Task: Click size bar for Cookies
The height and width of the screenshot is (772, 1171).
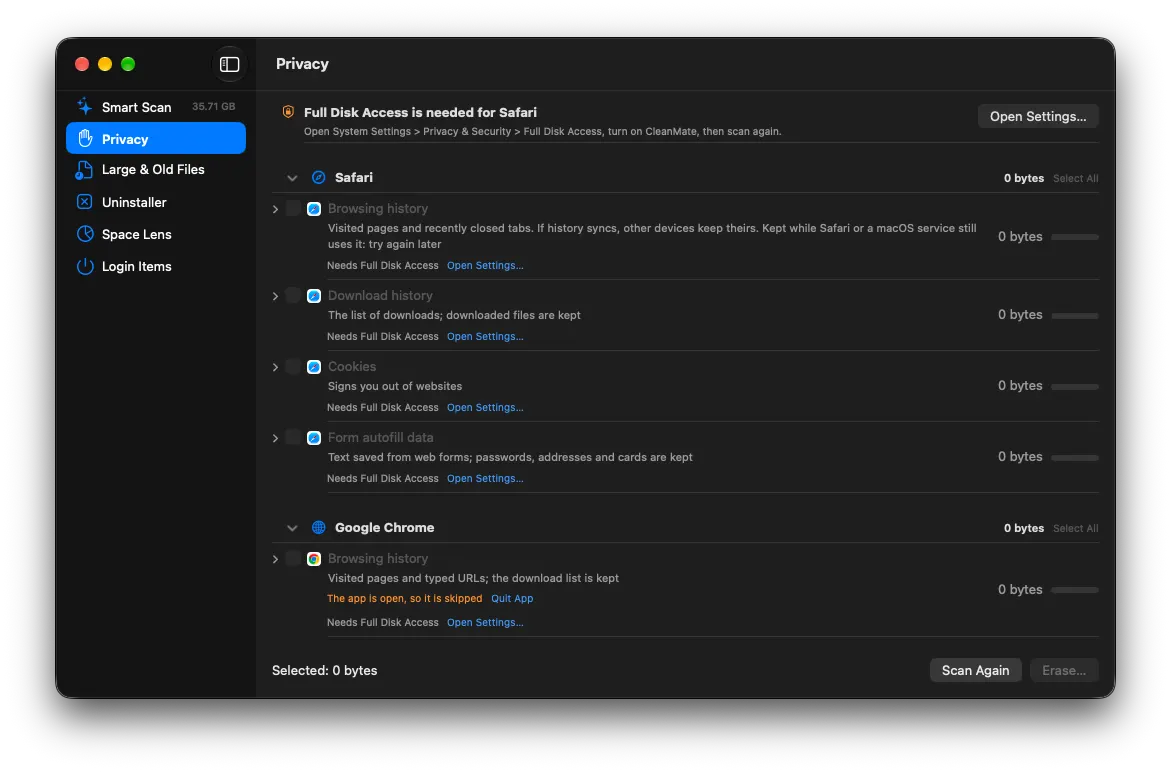Action: point(1075,387)
